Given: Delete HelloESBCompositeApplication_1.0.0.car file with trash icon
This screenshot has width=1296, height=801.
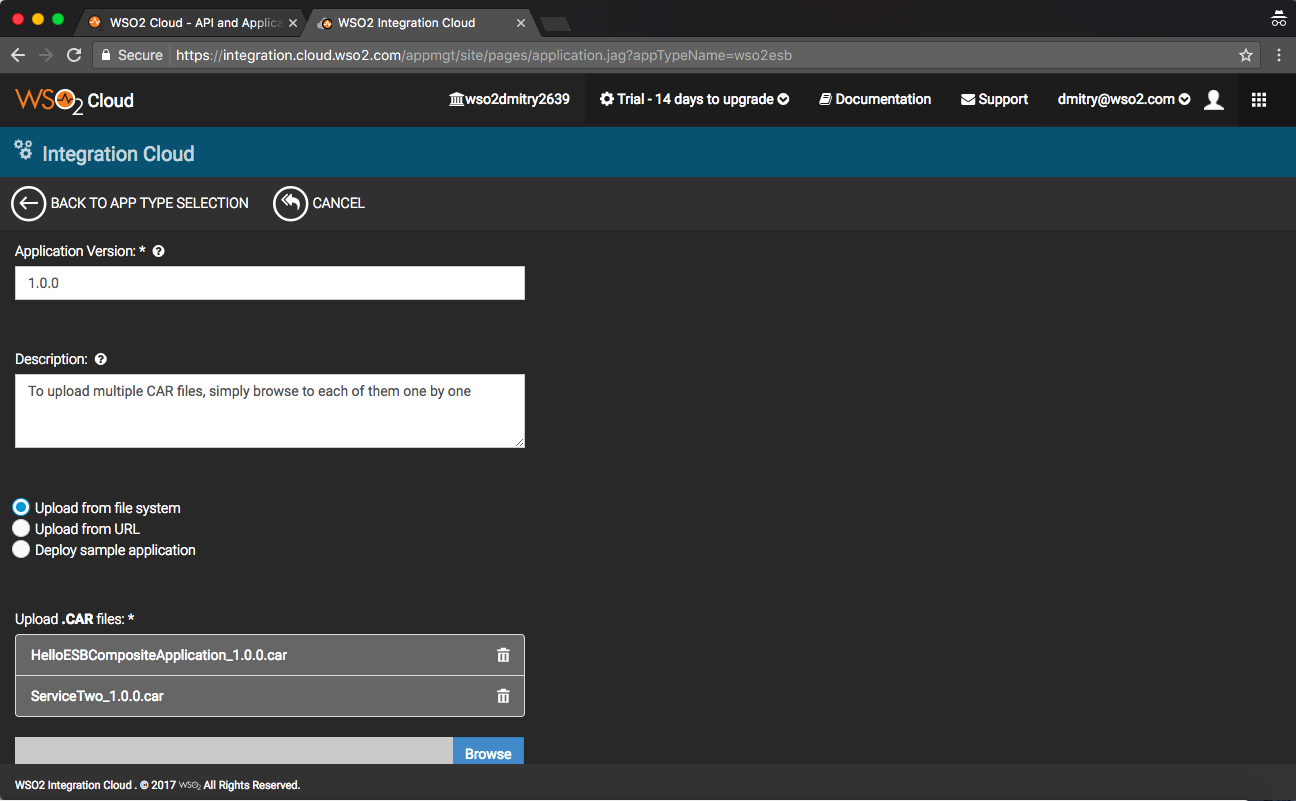Looking at the screenshot, I should (x=503, y=655).
